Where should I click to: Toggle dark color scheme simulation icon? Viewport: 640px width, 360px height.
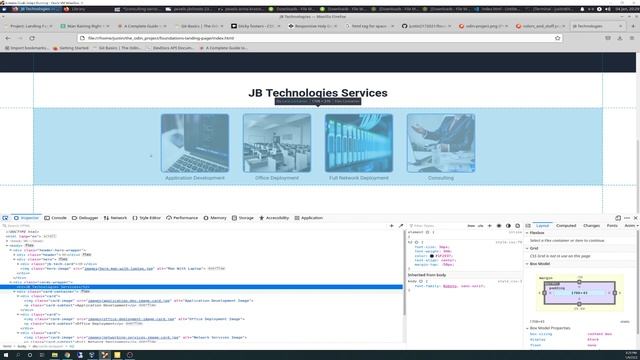coord(508,226)
